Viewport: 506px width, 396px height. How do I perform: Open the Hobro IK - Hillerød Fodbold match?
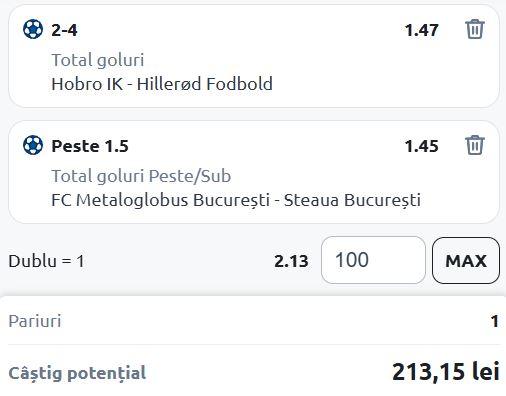[x=162, y=84]
